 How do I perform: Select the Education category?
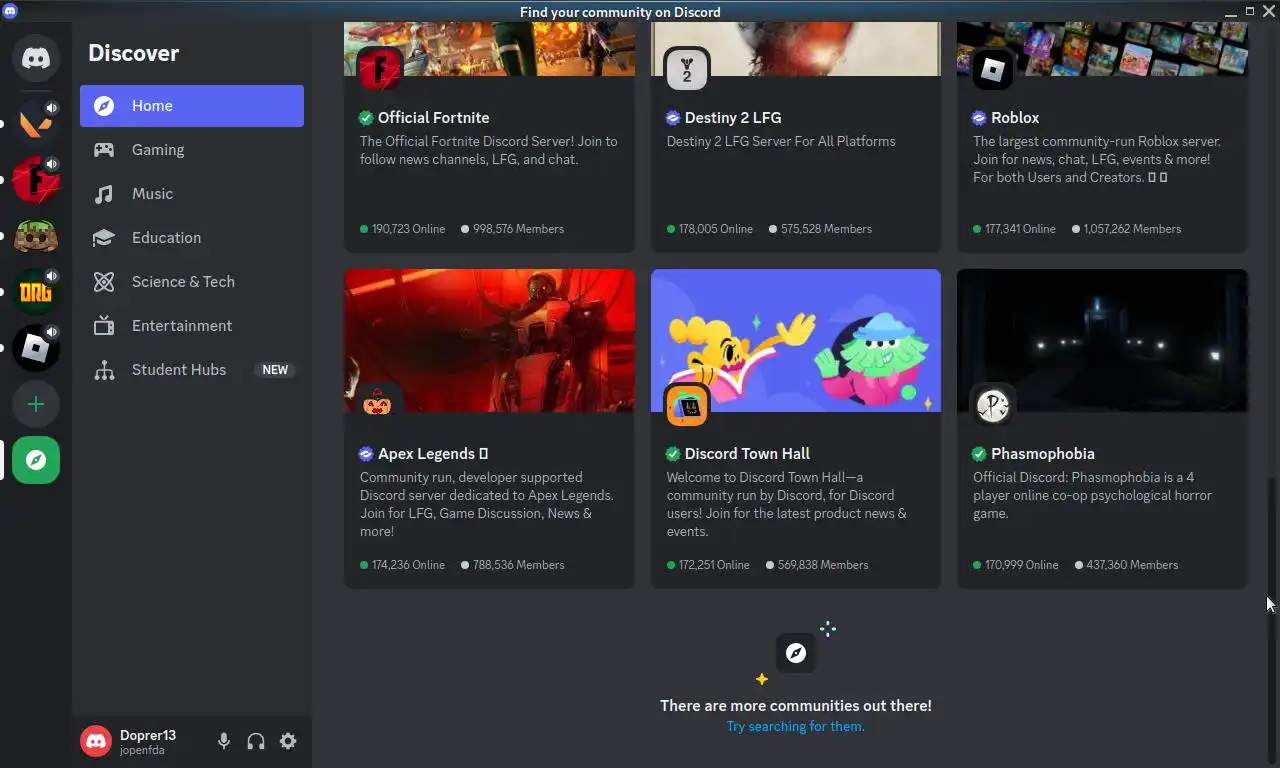[192, 238]
